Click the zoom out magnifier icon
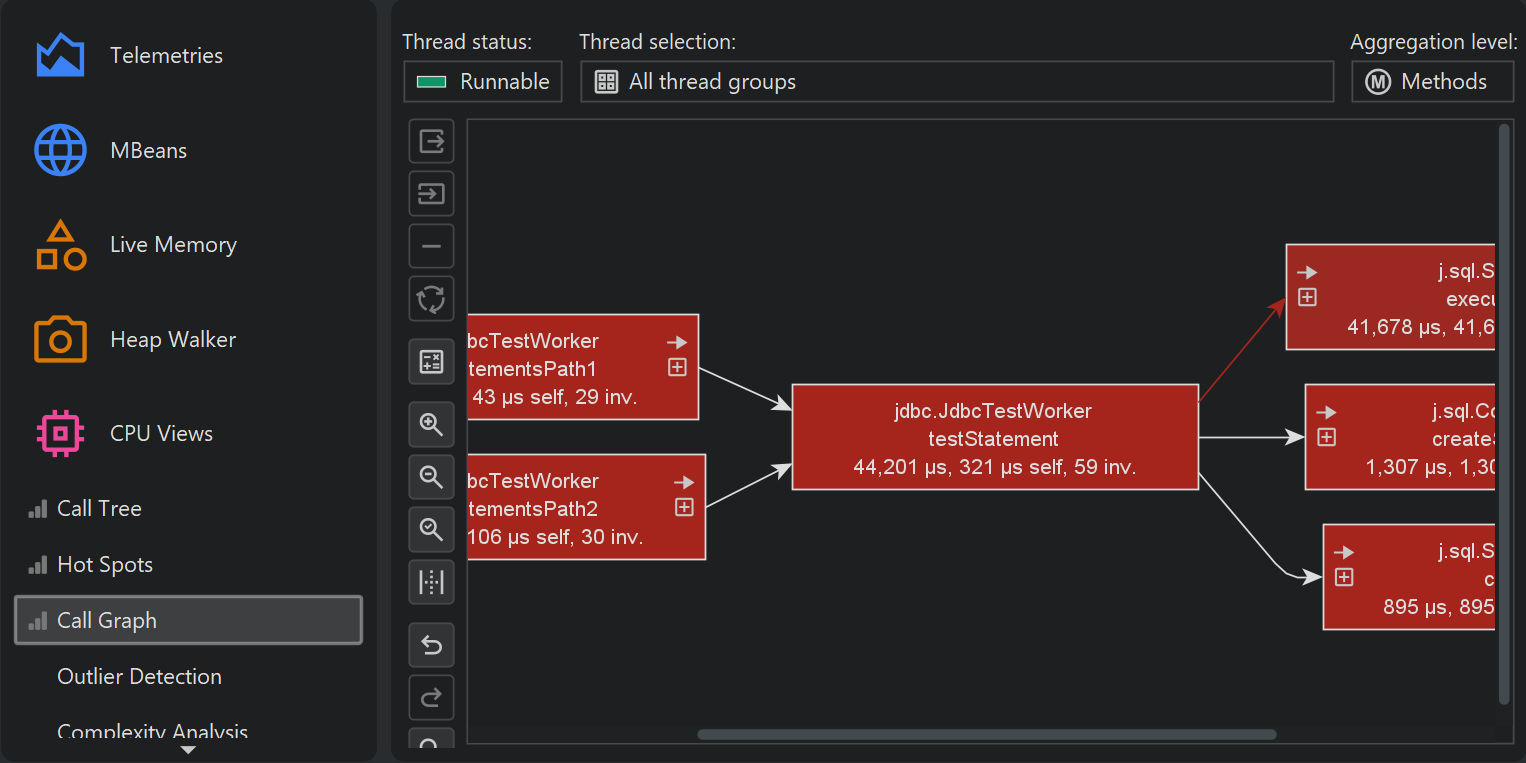 [431, 477]
